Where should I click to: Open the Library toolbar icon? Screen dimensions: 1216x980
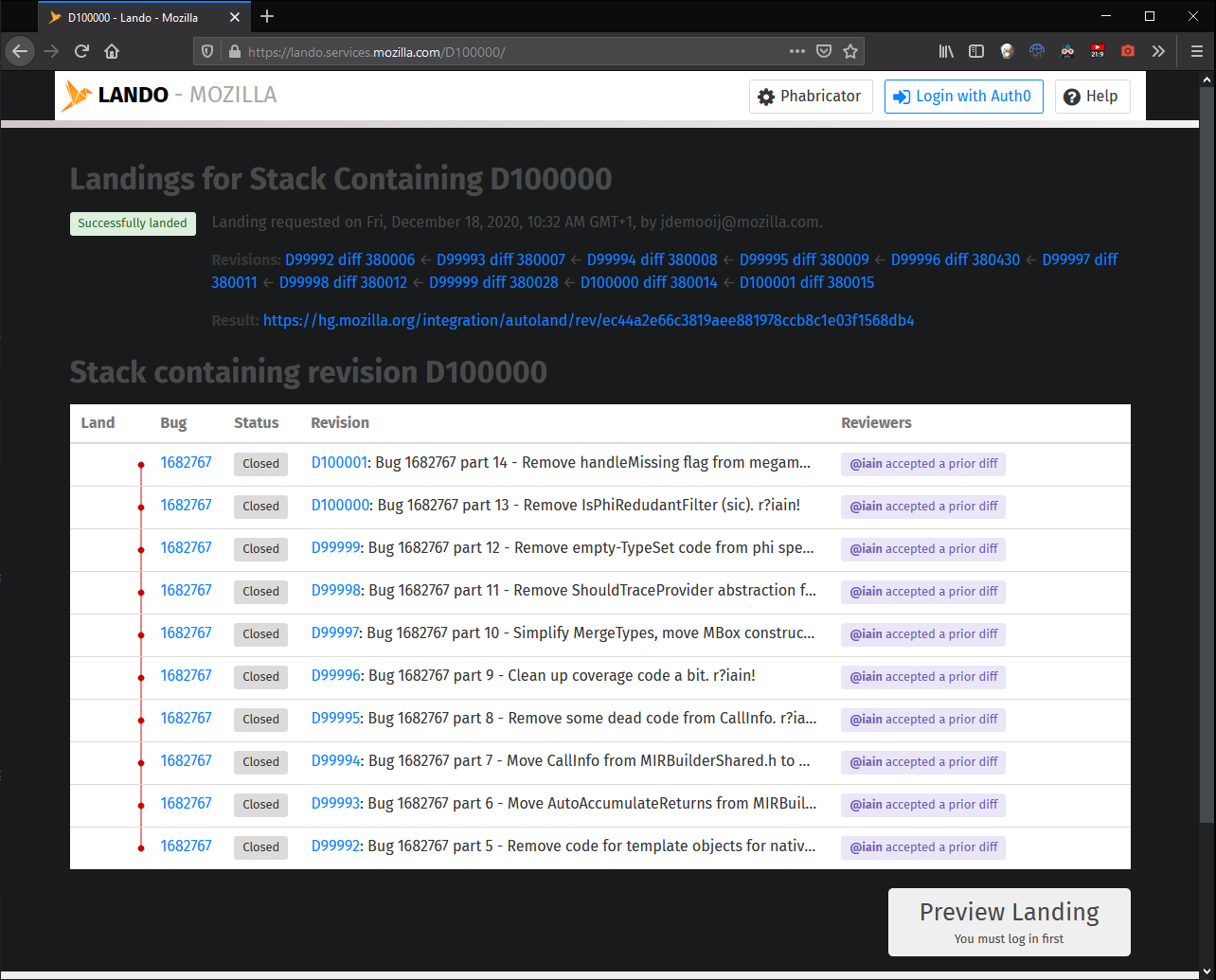[945, 51]
